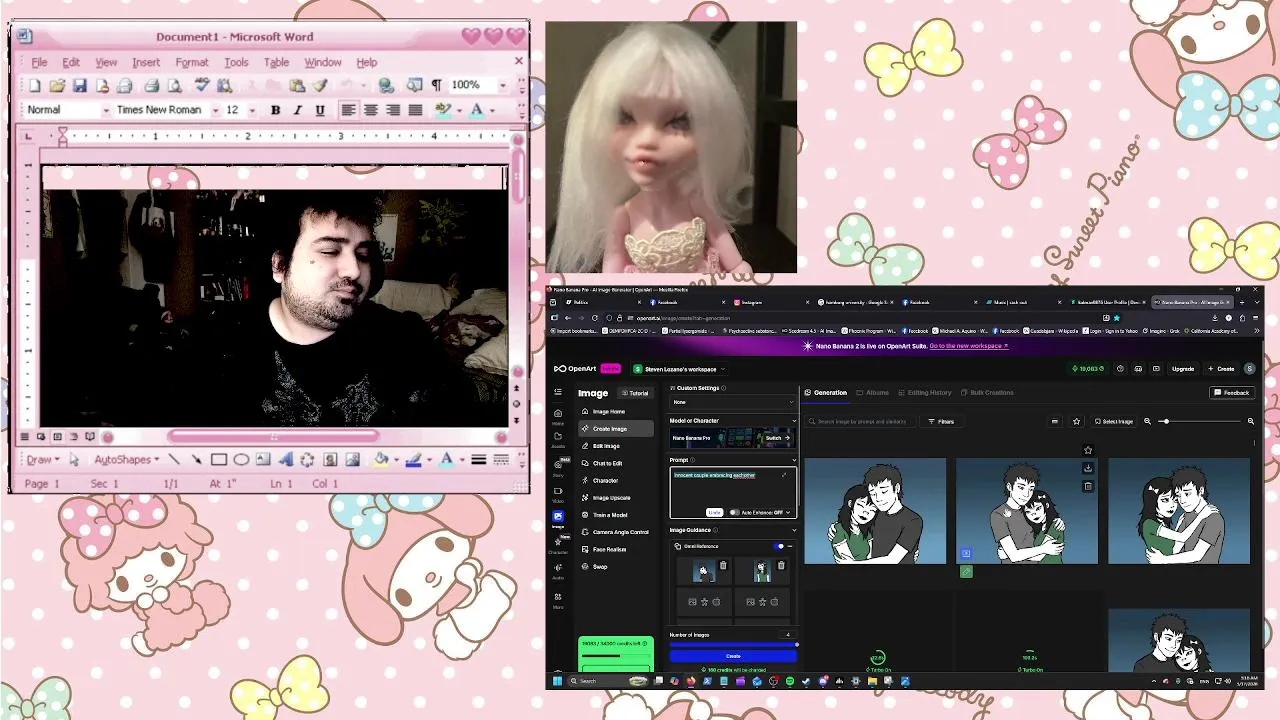Click the blue Create button in OpenArt
1280x720 pixels.
pyautogui.click(x=733, y=656)
